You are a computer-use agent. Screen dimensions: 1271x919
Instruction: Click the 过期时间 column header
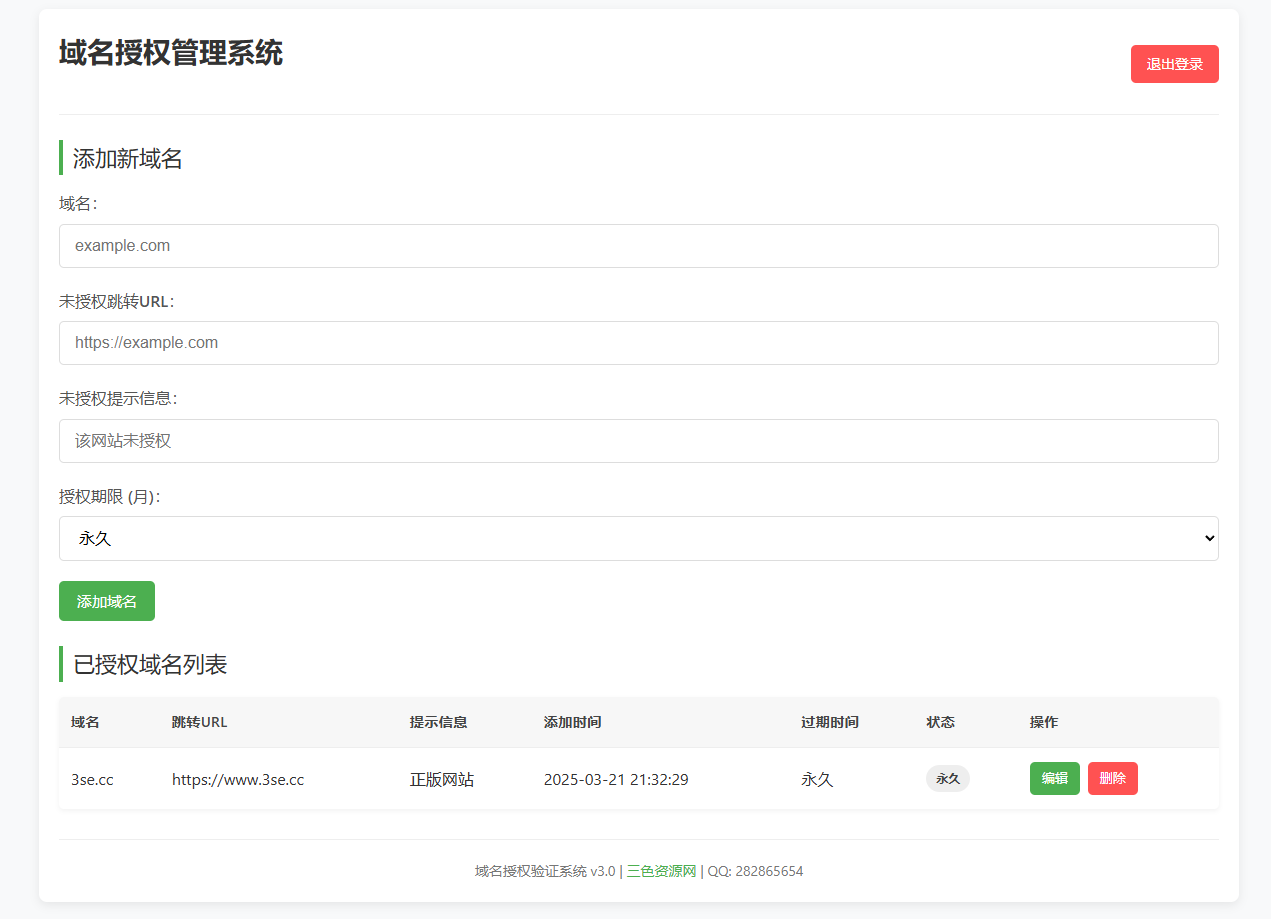[x=829, y=722]
